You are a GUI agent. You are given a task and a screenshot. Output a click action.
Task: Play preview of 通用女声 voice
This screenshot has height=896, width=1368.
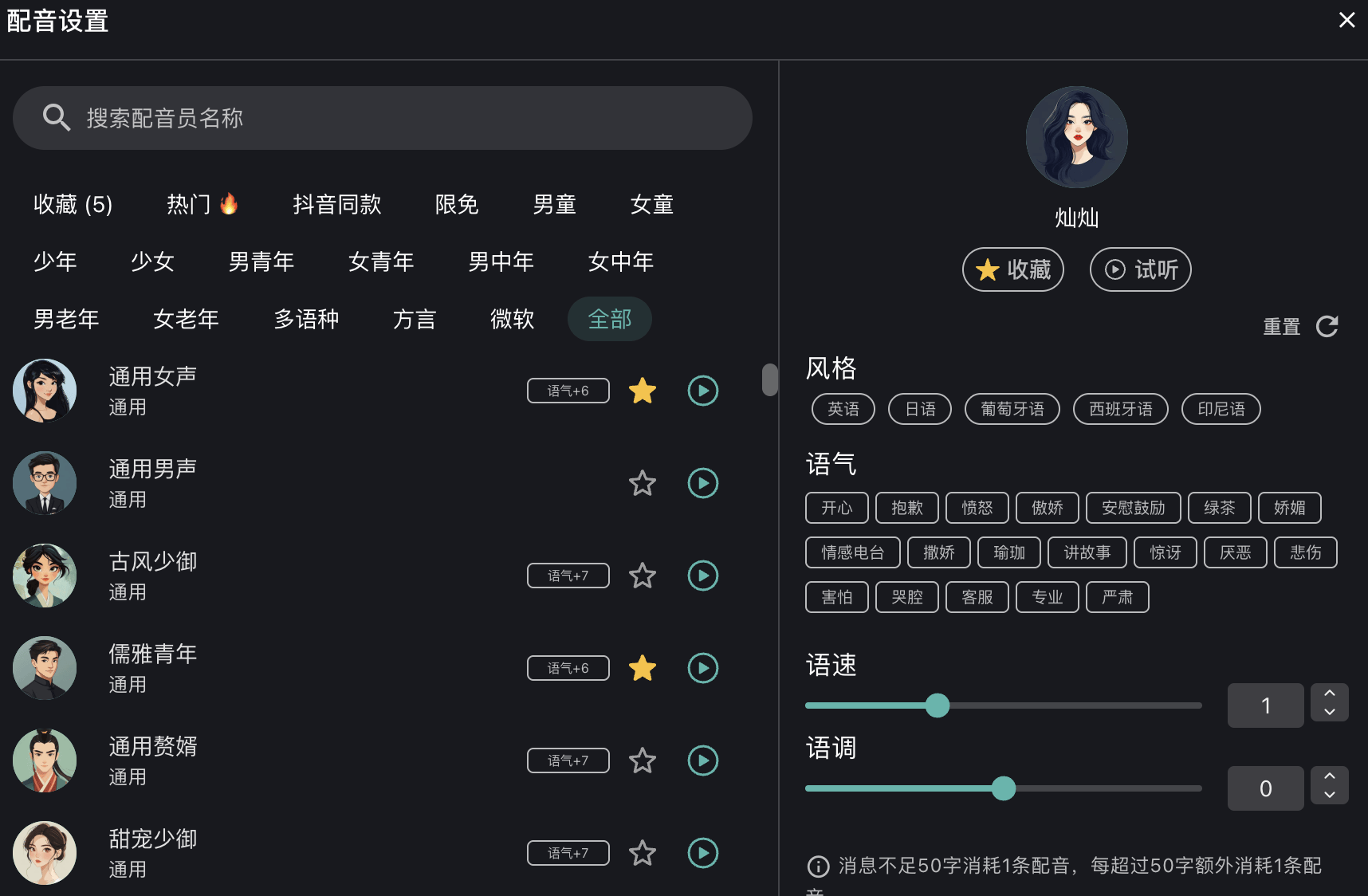(702, 391)
